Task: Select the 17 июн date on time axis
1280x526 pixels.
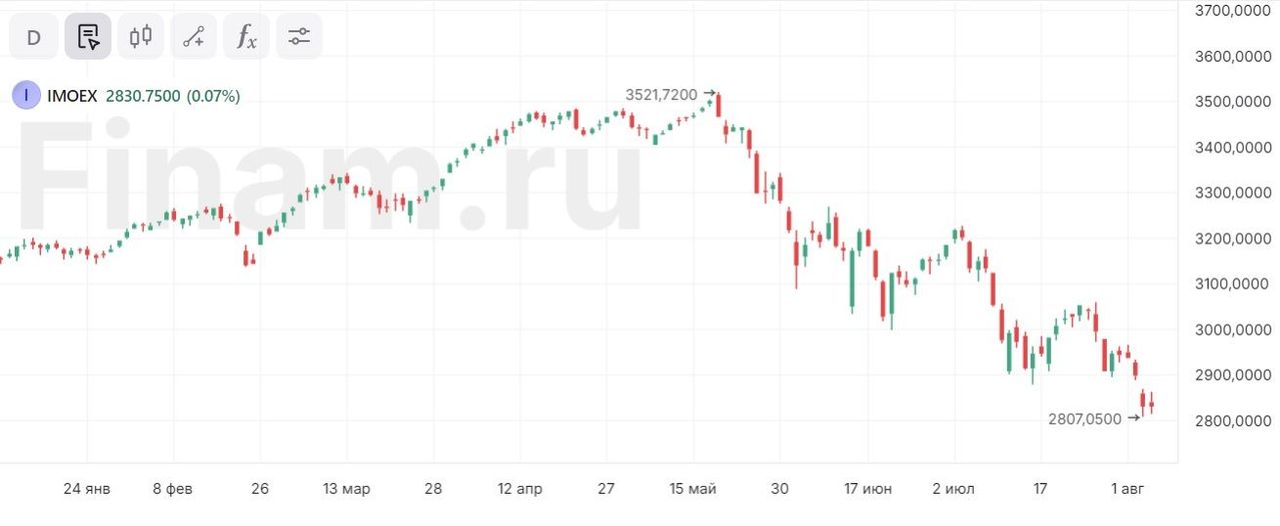Action: click(x=868, y=489)
